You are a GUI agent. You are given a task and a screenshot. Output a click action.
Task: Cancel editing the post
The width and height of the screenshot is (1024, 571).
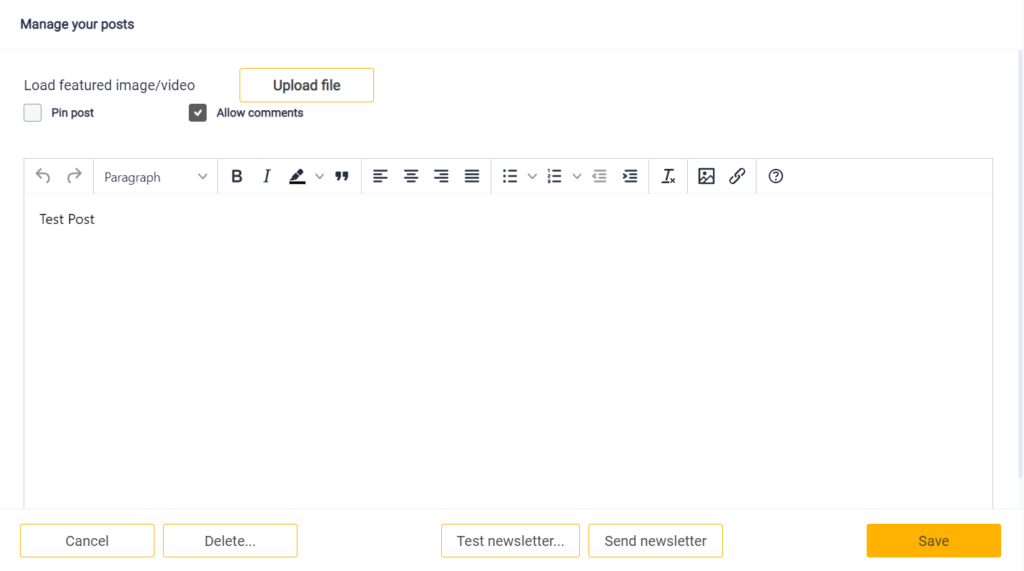click(87, 541)
